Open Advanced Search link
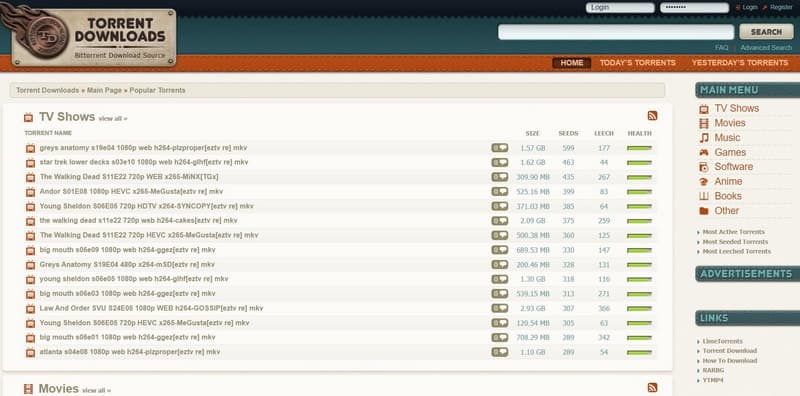800x396 pixels. (766, 47)
